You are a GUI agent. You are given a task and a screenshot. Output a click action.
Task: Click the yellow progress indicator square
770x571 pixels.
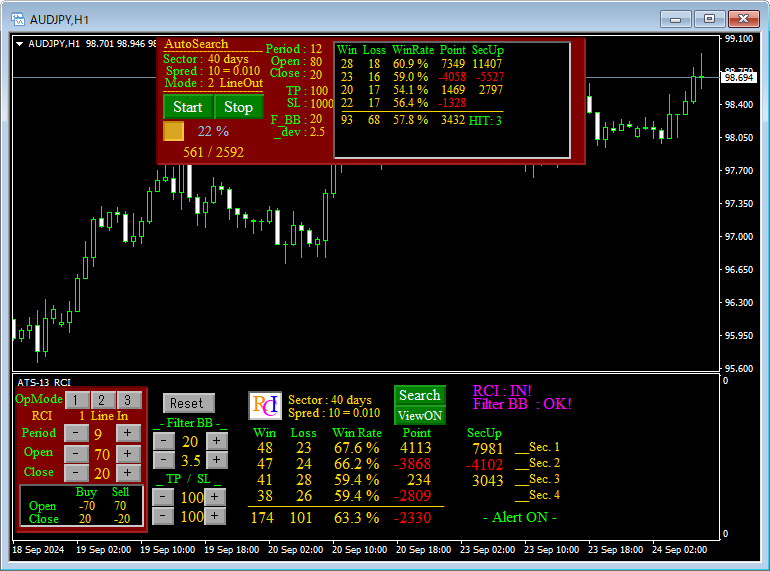click(x=173, y=131)
